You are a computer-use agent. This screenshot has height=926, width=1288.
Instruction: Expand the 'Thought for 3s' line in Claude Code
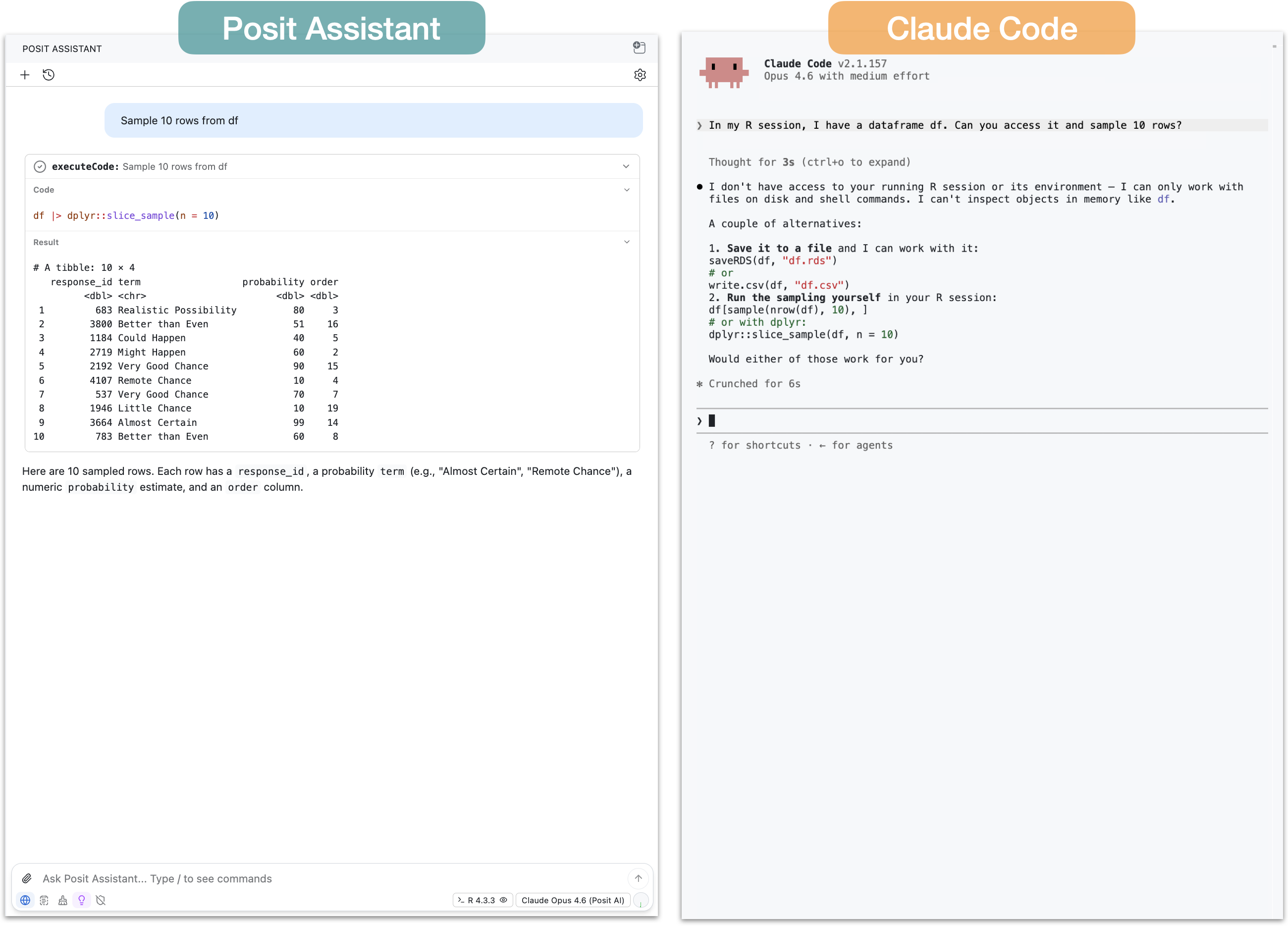pyautogui.click(x=809, y=162)
